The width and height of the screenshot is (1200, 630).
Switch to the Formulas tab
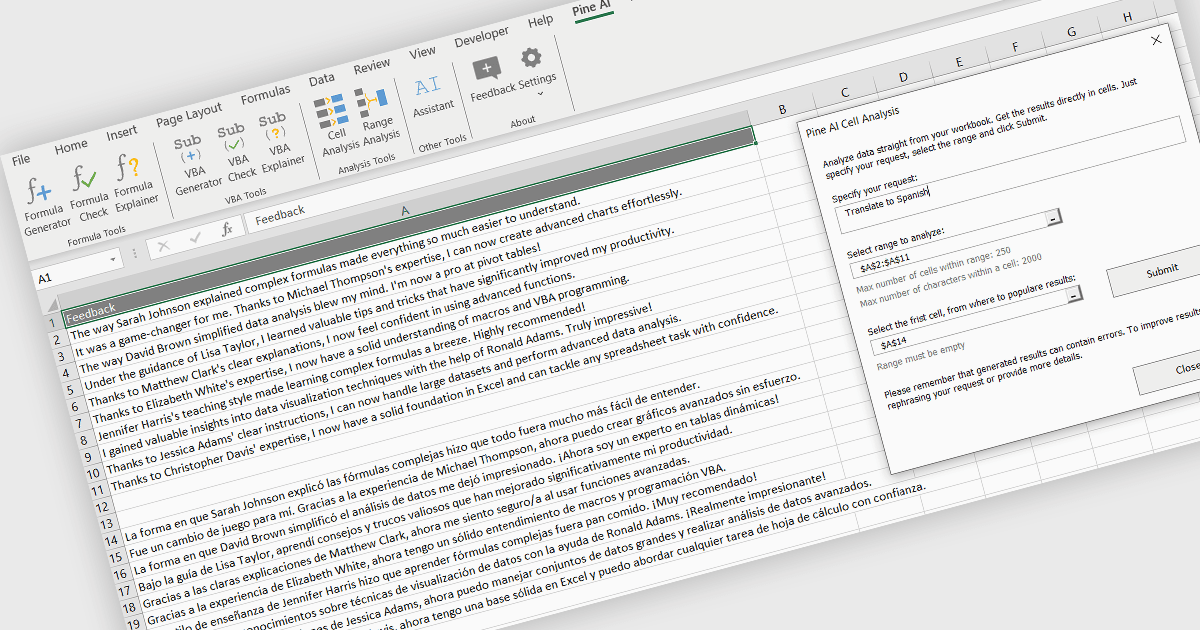[x=265, y=95]
